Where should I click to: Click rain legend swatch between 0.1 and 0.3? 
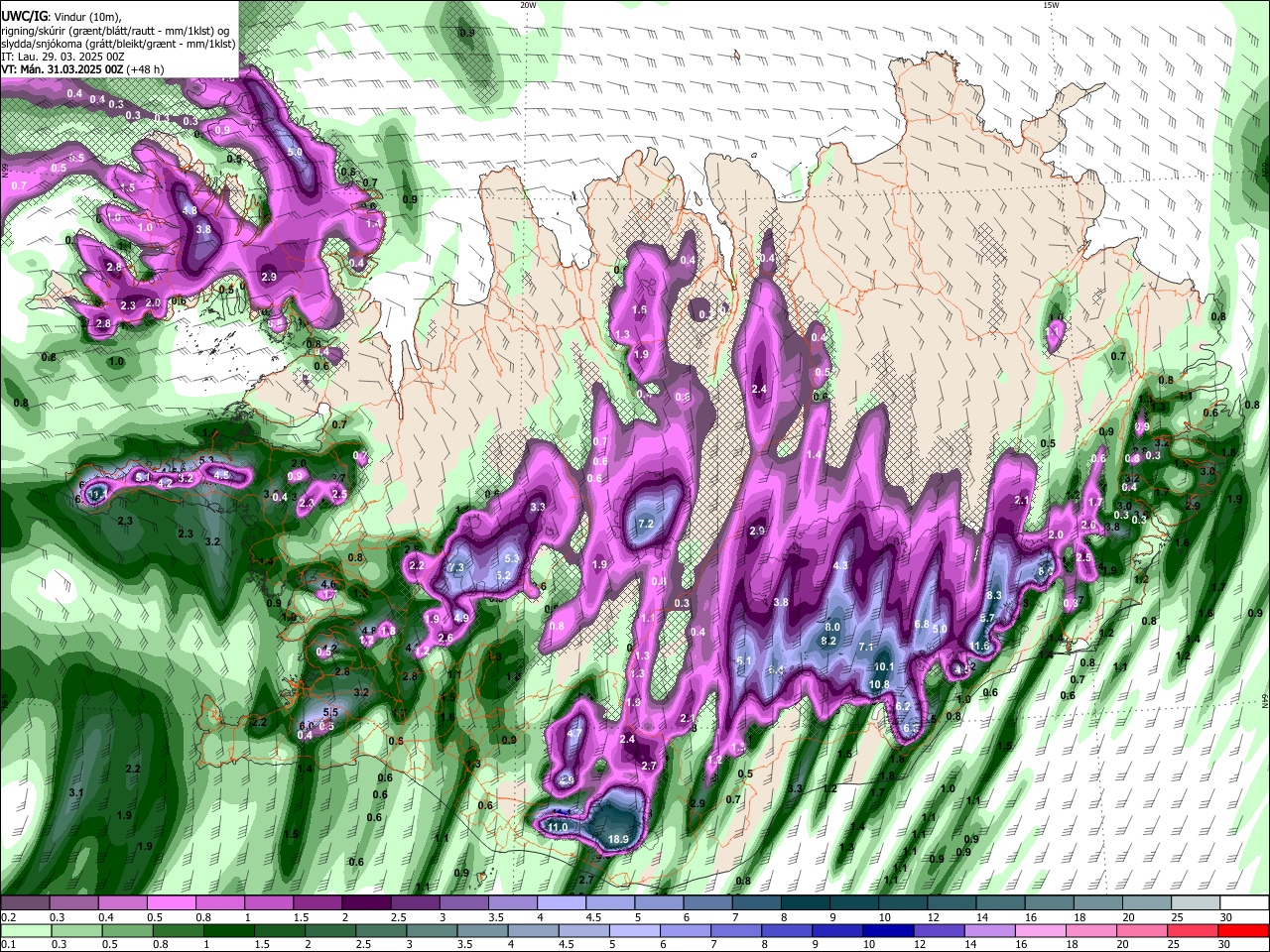pyautogui.click(x=26, y=931)
